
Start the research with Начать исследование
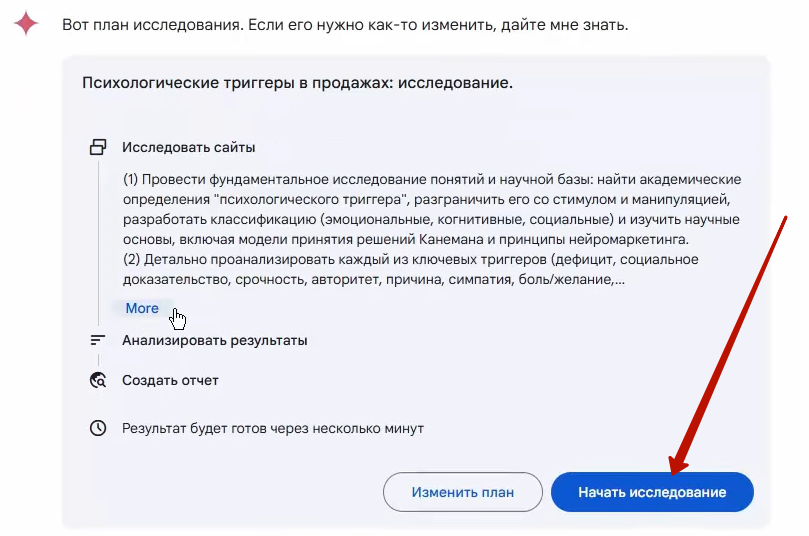click(652, 492)
